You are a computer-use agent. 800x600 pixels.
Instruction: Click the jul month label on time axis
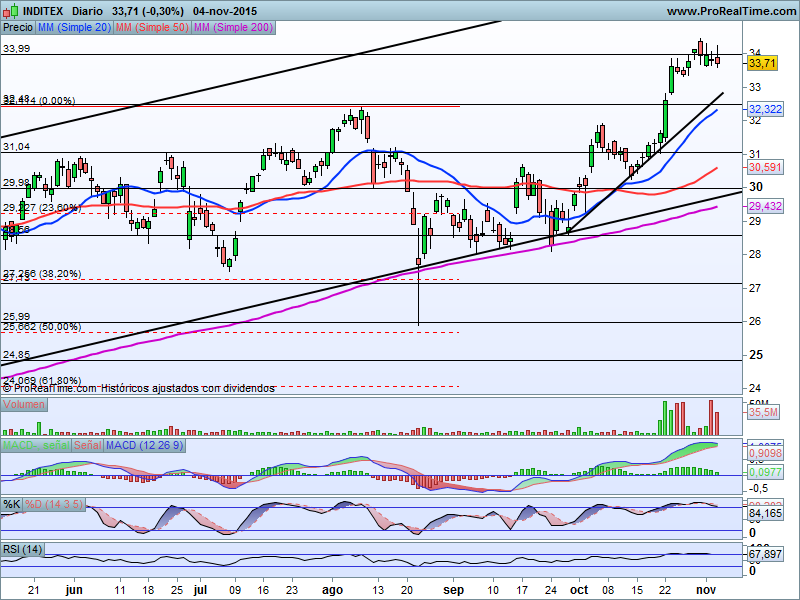tap(200, 590)
